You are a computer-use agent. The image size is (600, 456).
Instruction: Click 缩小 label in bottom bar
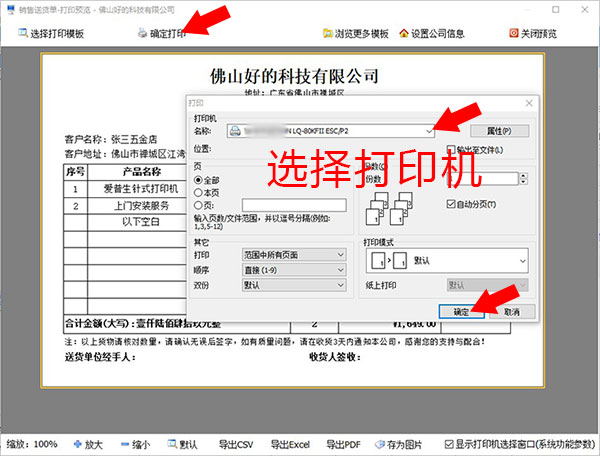click(x=141, y=445)
